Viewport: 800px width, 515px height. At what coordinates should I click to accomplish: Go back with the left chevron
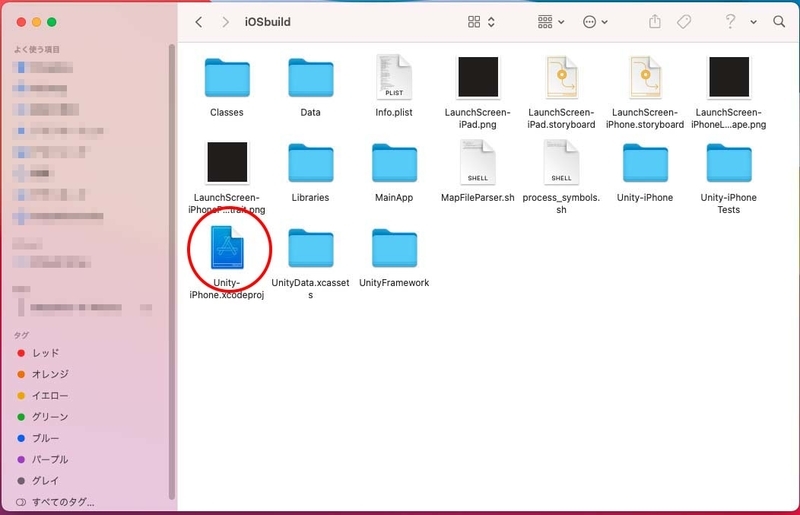pyautogui.click(x=199, y=22)
